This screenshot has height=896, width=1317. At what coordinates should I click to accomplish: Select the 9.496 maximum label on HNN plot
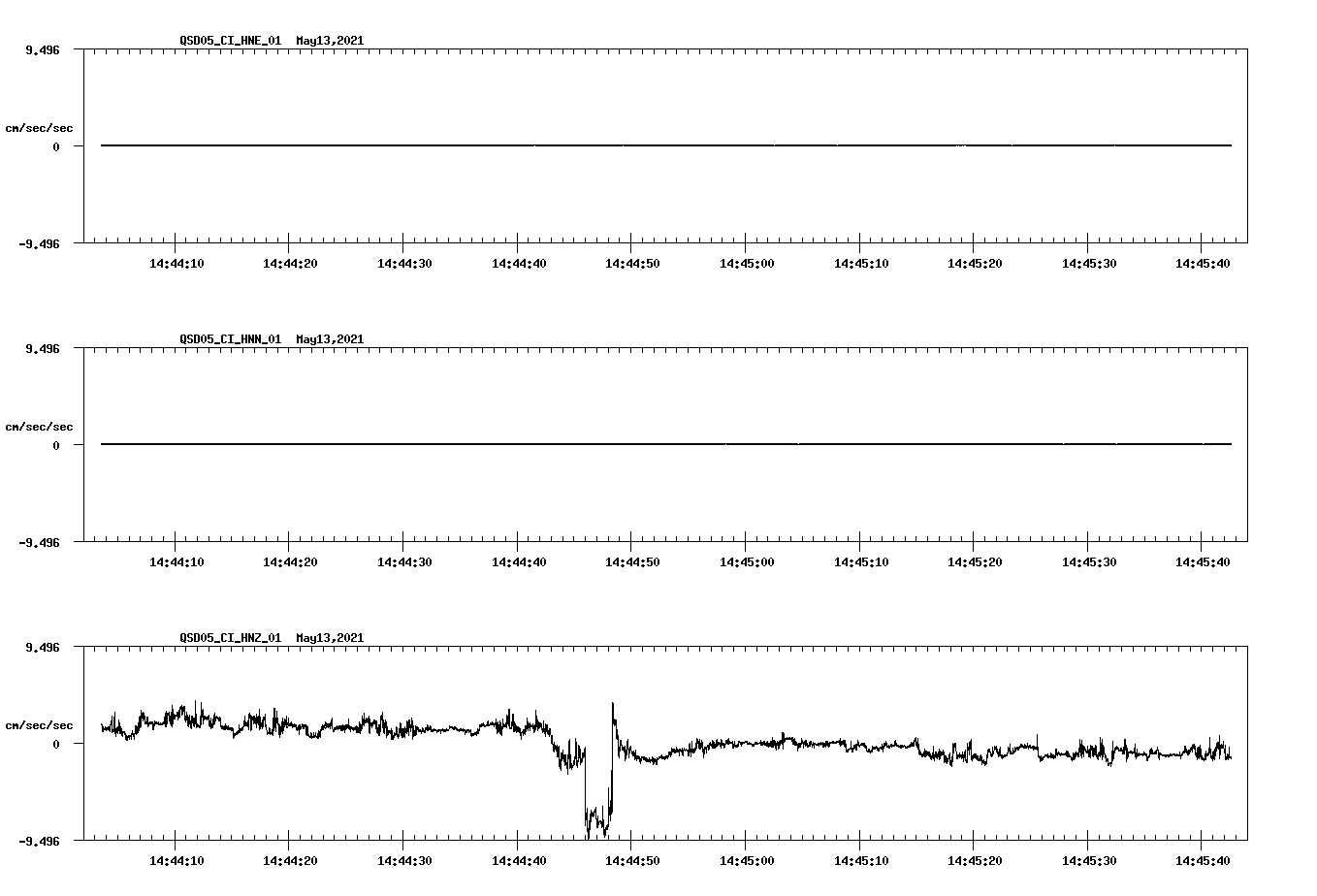43,349
